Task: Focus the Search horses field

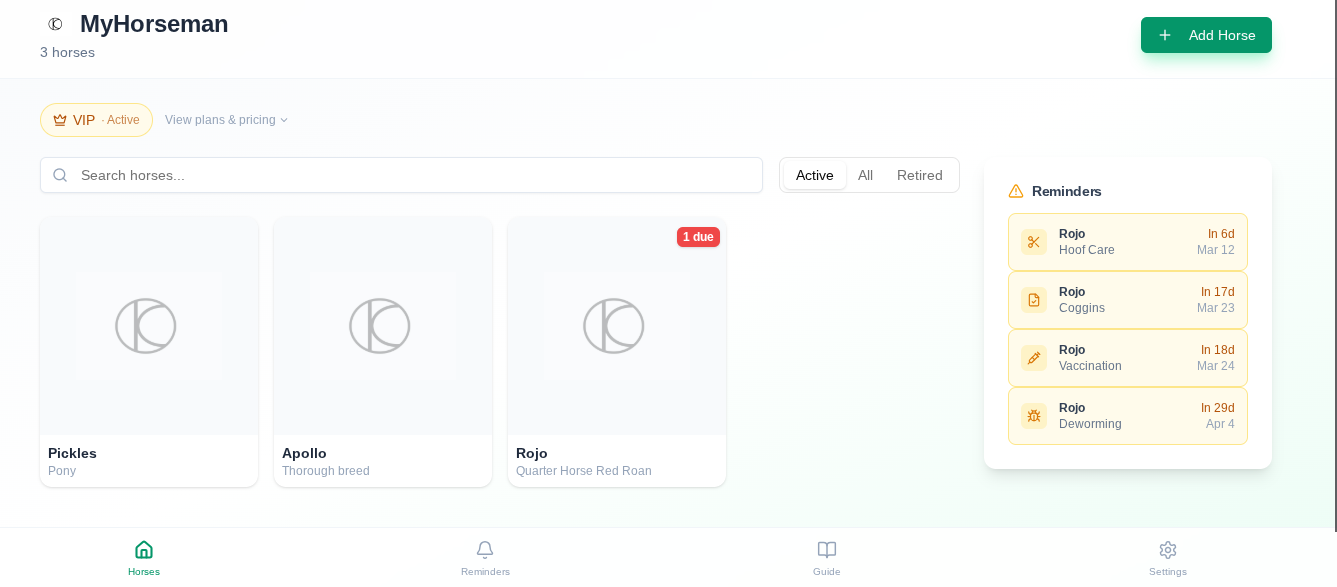Action: 401,175
